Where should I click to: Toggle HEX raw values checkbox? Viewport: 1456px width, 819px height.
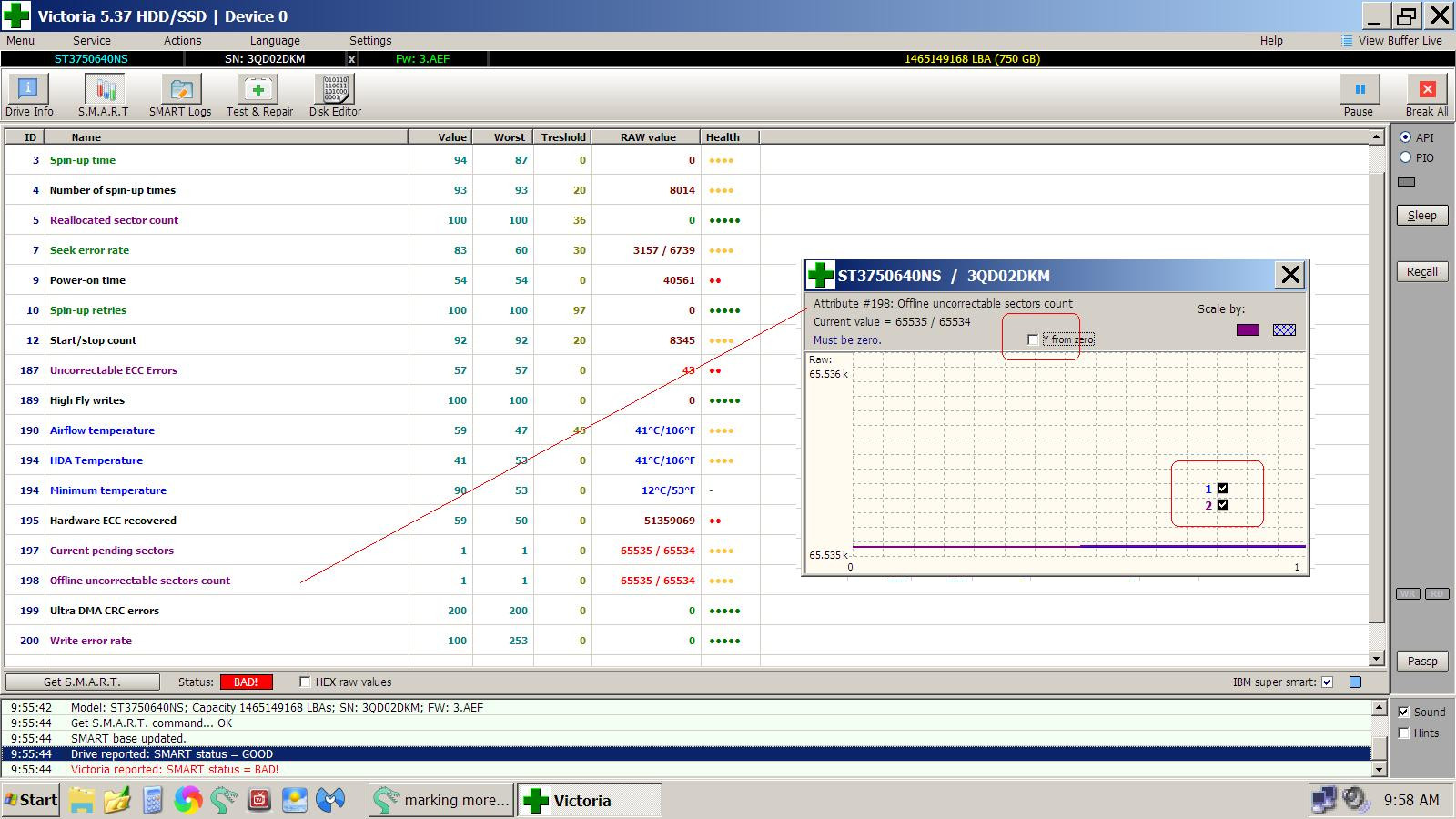(305, 682)
